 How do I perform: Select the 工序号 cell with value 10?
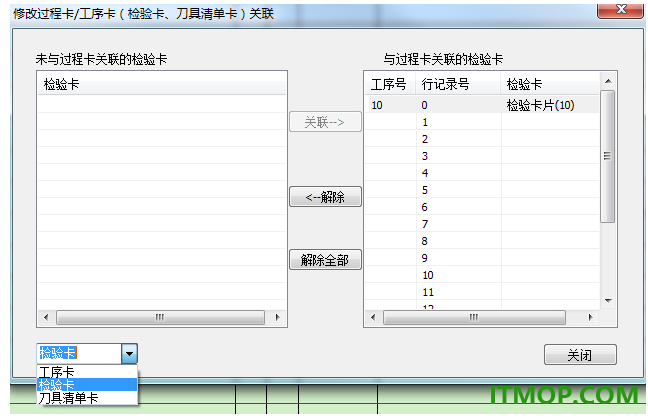[x=390, y=105]
